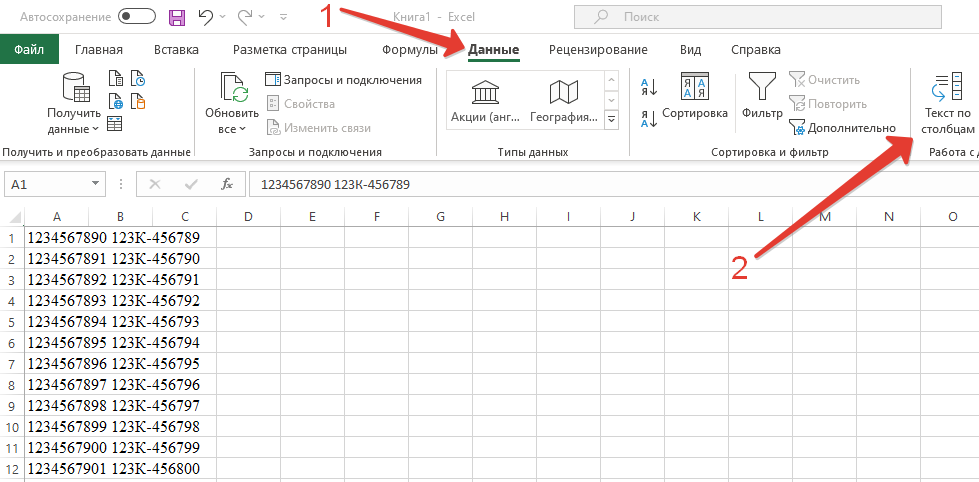Click the Текст по столбцам button
The width and height of the screenshot is (979, 482).
[x=947, y=104]
